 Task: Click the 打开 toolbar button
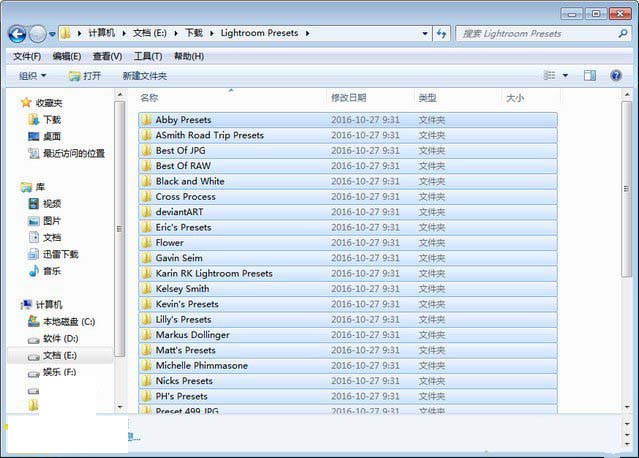85,76
